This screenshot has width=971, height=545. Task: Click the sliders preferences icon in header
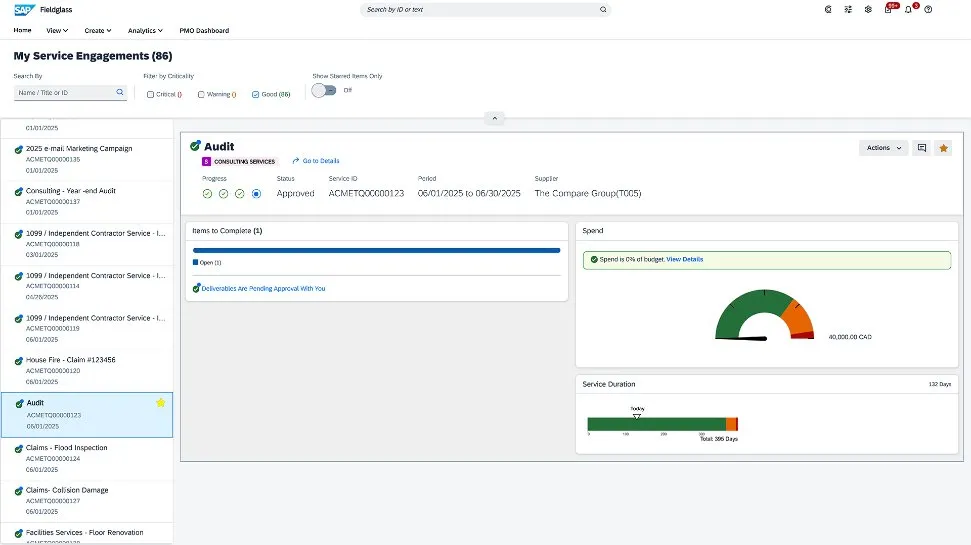[848, 10]
